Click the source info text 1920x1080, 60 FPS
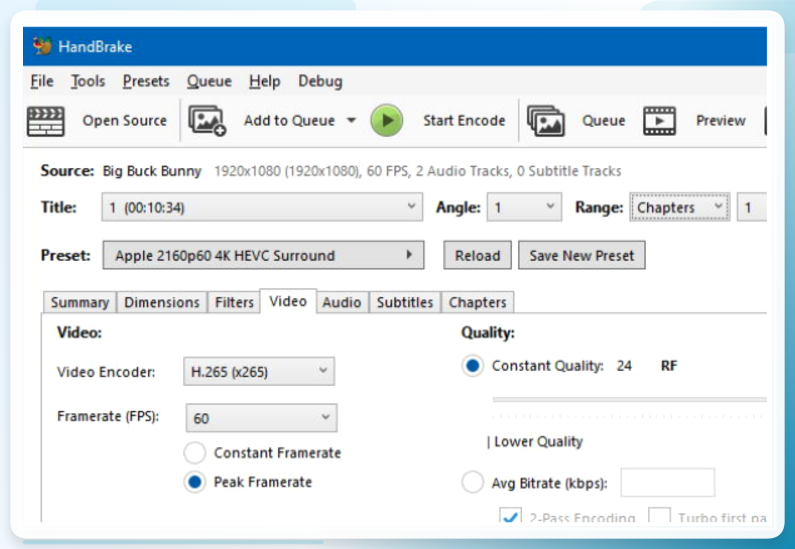 pos(417,171)
